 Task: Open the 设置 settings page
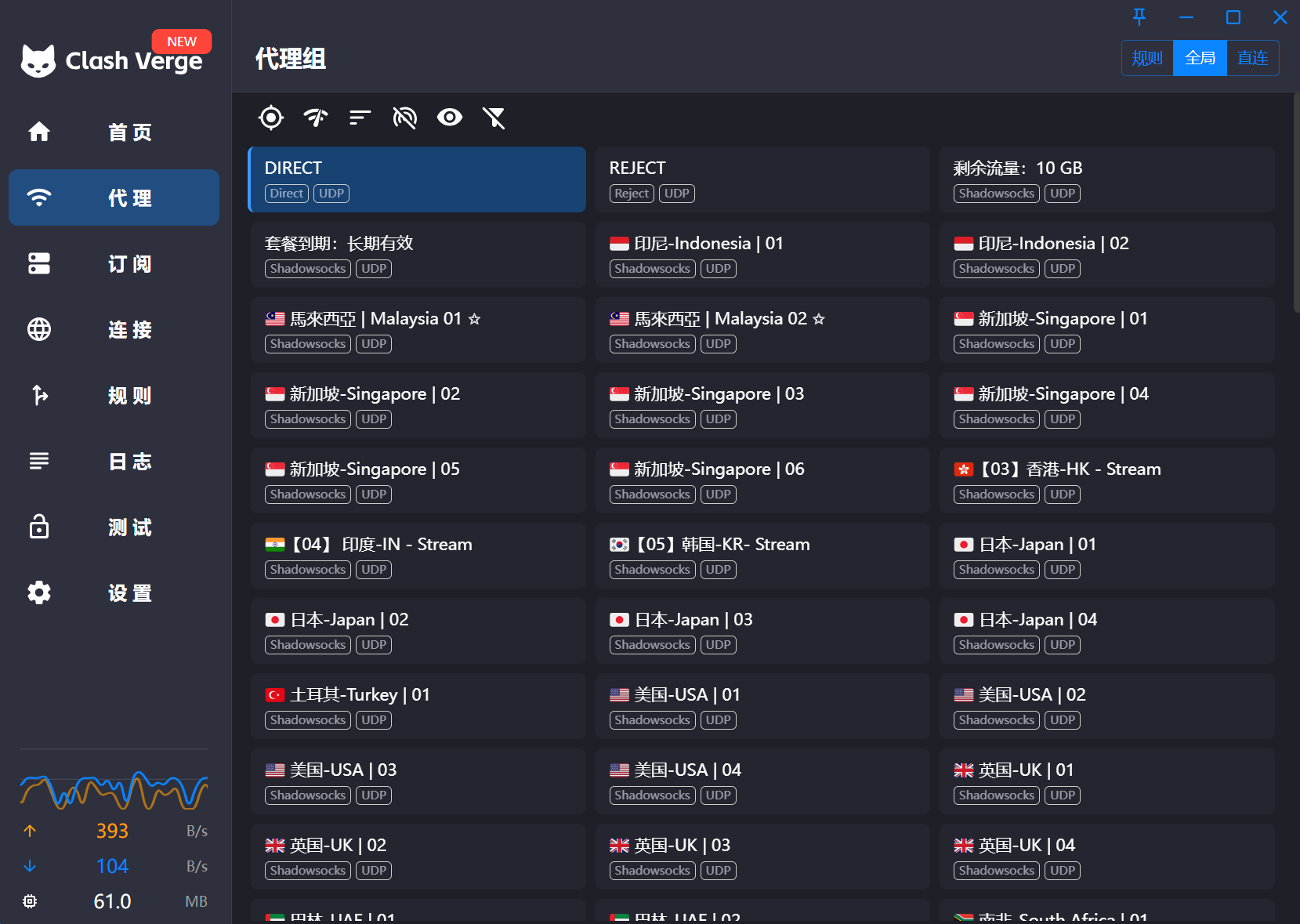point(114,592)
